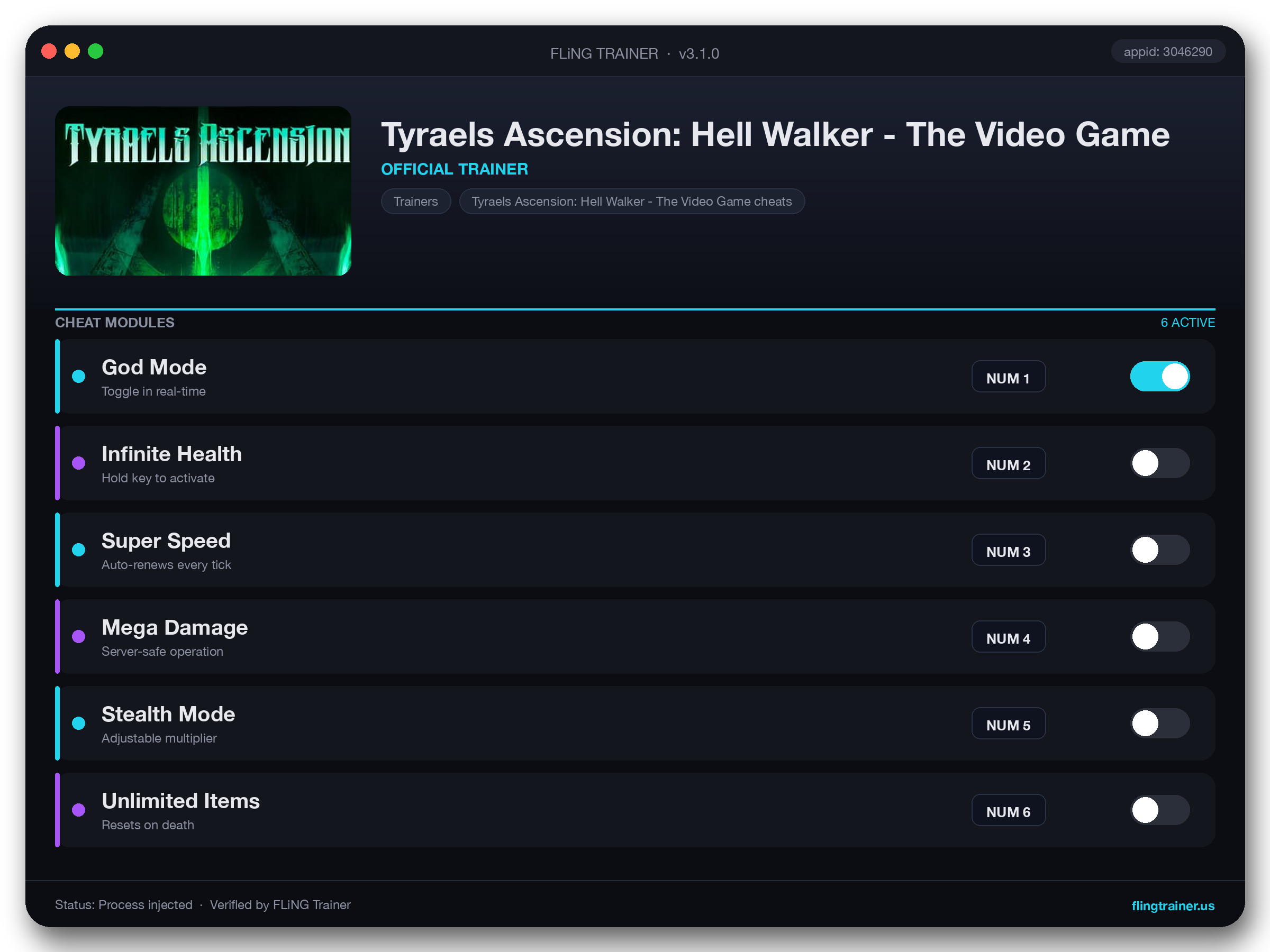Open the Hell Walker cheats tag chip
Image resolution: width=1270 pixels, height=952 pixels.
[x=631, y=202]
